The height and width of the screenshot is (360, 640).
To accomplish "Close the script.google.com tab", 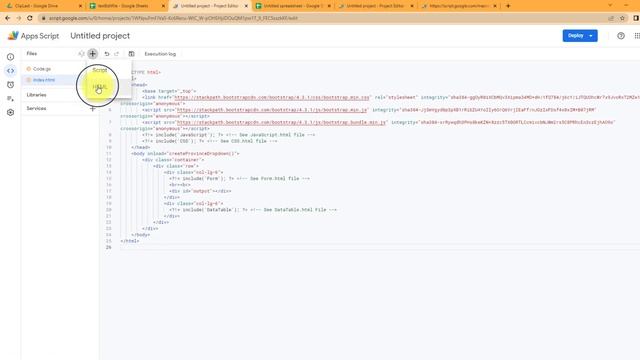I will pyautogui.click(x=495, y=6).
